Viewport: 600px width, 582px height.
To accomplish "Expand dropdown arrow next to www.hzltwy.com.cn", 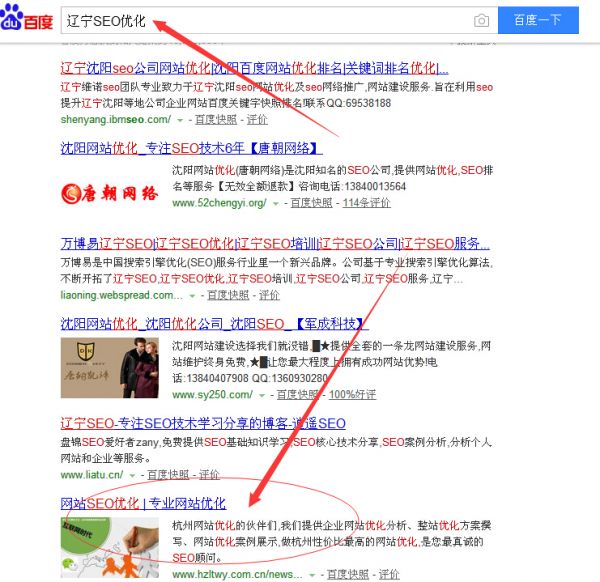I will [312, 575].
